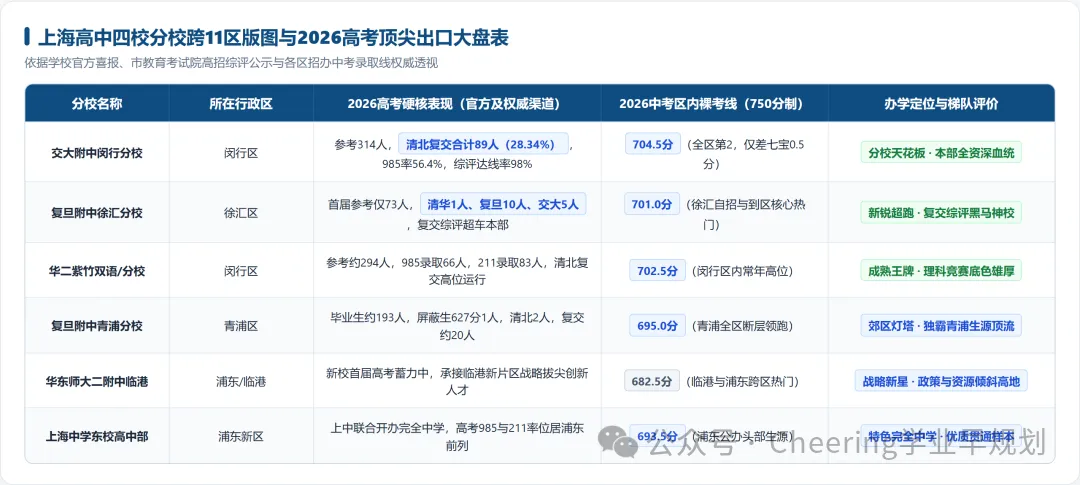1080x485 pixels.
Task: Click the 战略新星·政策与资源倾斜高地 tag
Action: [x=941, y=380]
